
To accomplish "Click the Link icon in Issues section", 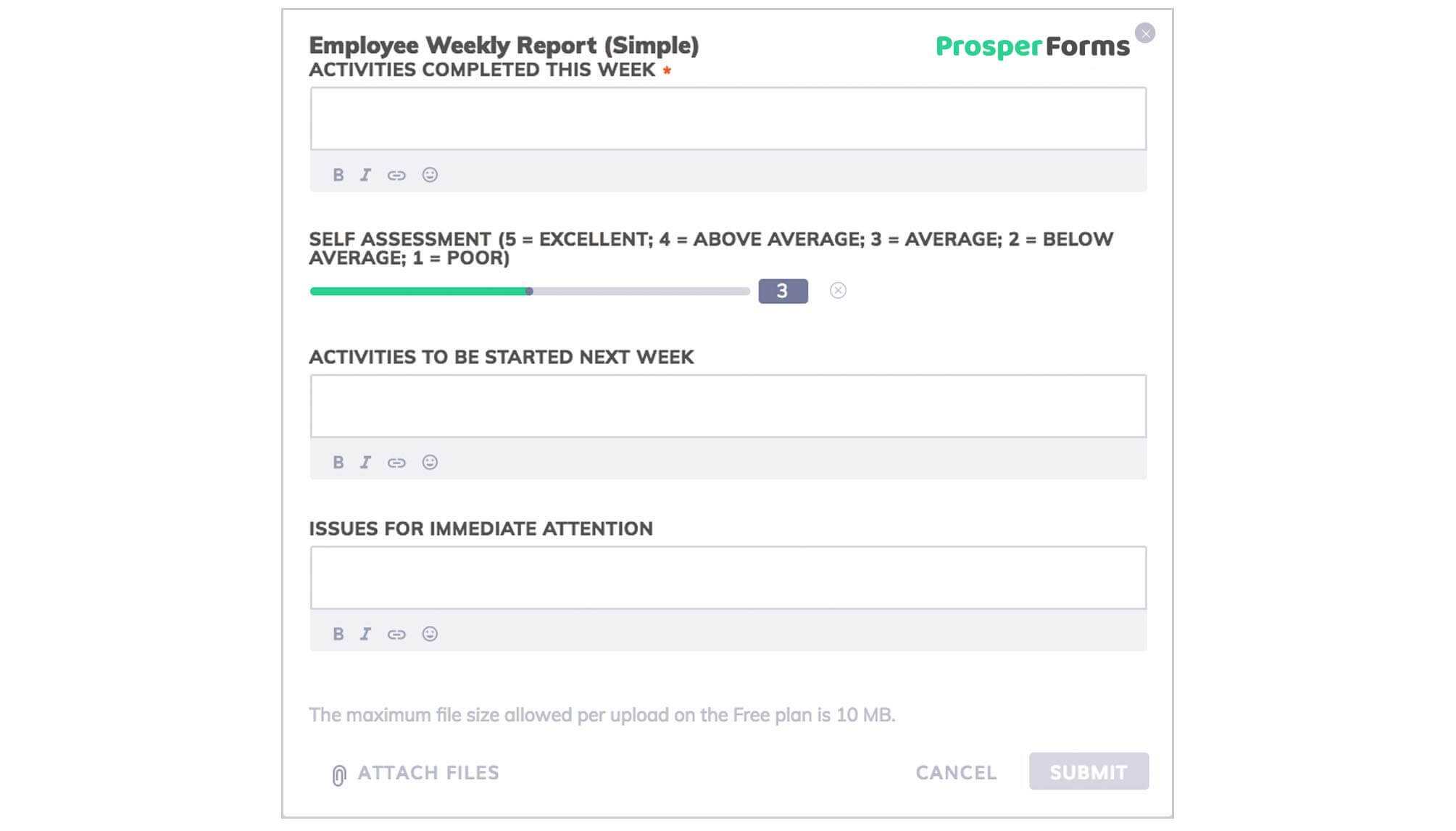I will pos(396,633).
